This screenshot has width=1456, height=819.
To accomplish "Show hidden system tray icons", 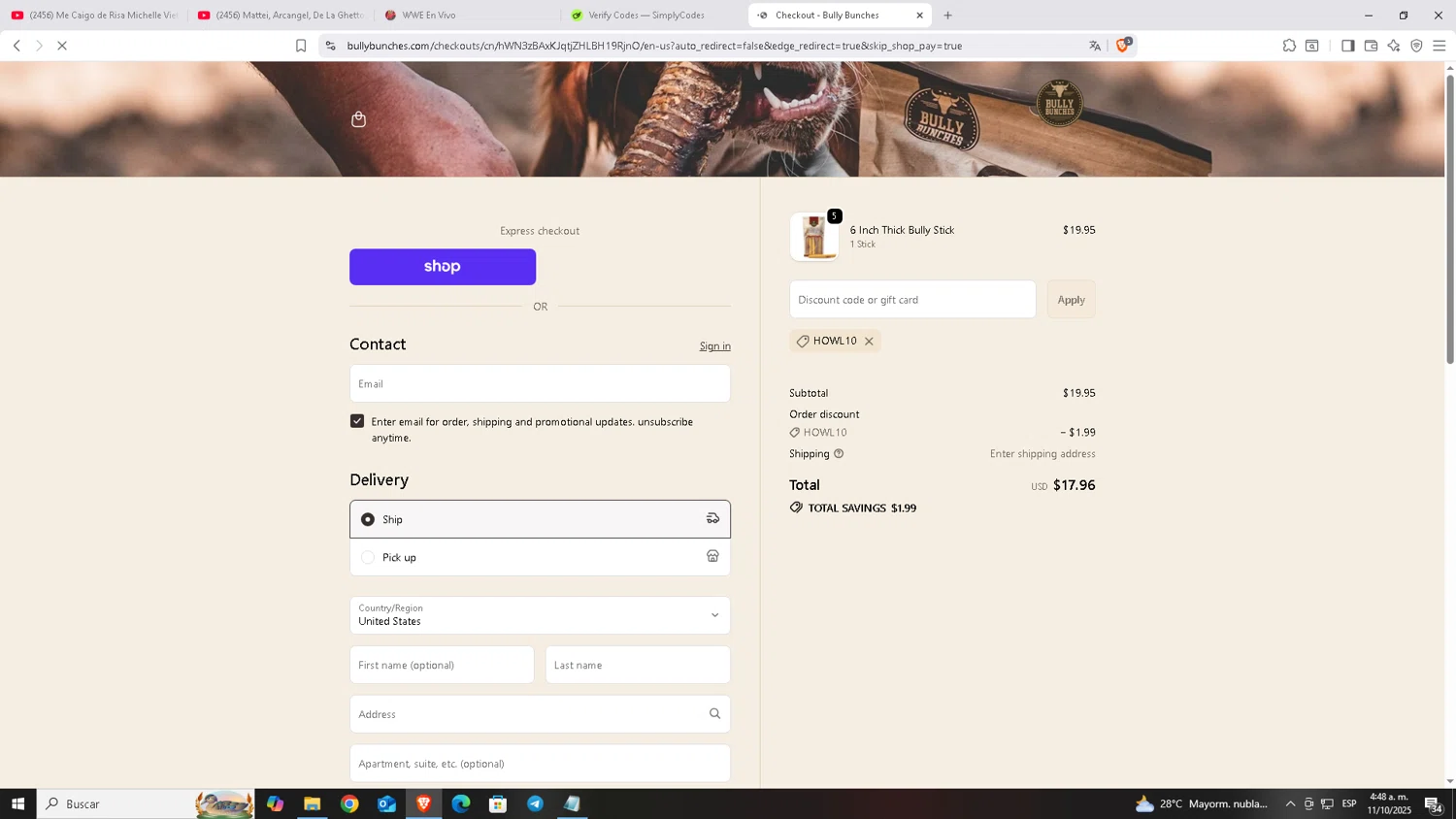I will [x=1290, y=803].
